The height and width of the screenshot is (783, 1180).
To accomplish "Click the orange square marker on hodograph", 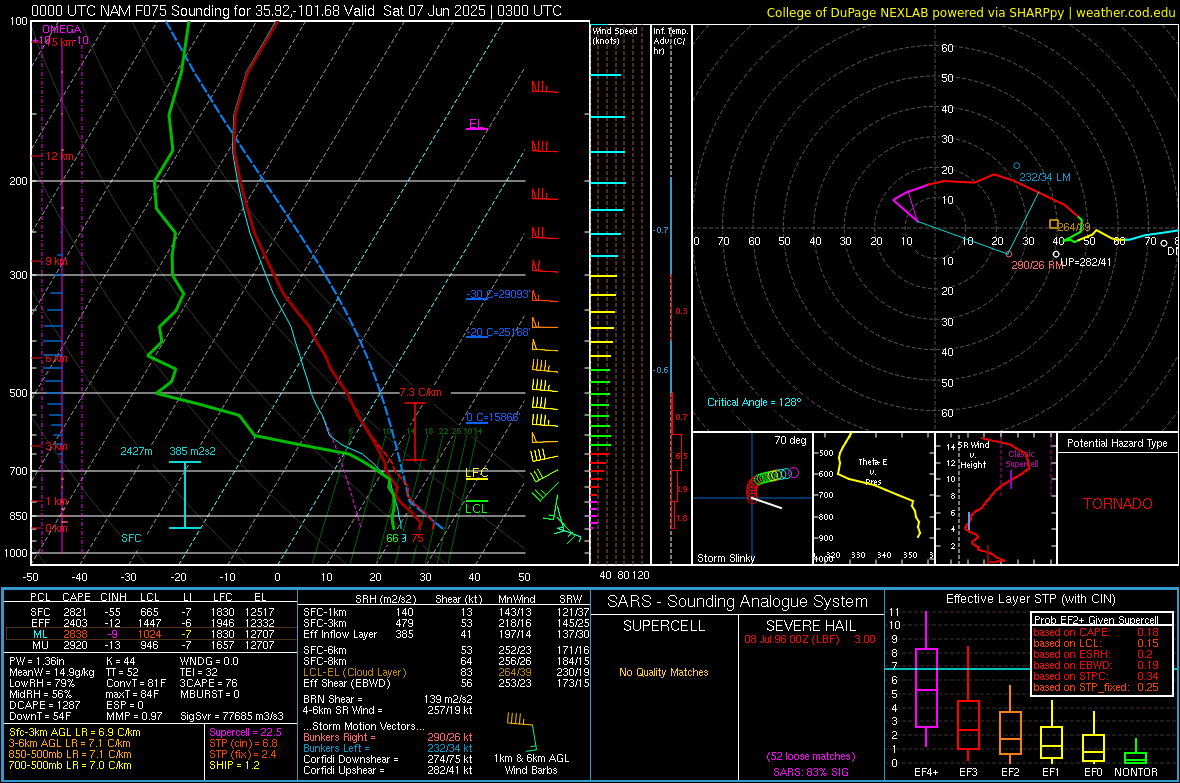I will 1054,224.
